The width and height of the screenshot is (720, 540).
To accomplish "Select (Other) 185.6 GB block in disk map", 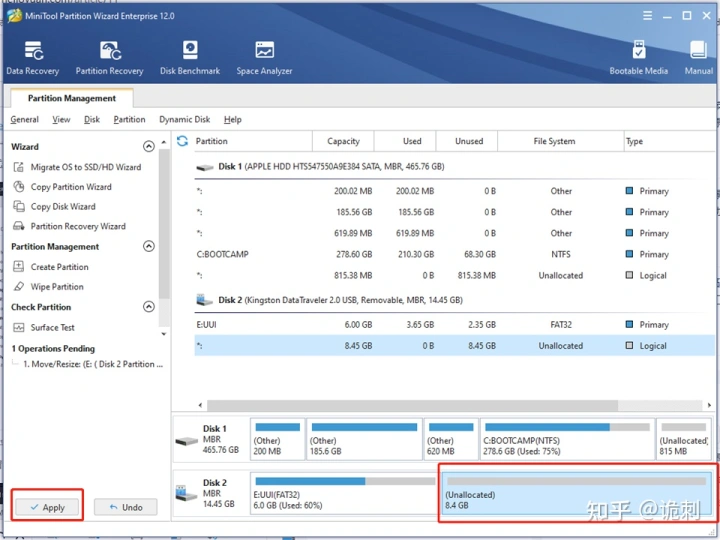I will click(x=364, y=439).
